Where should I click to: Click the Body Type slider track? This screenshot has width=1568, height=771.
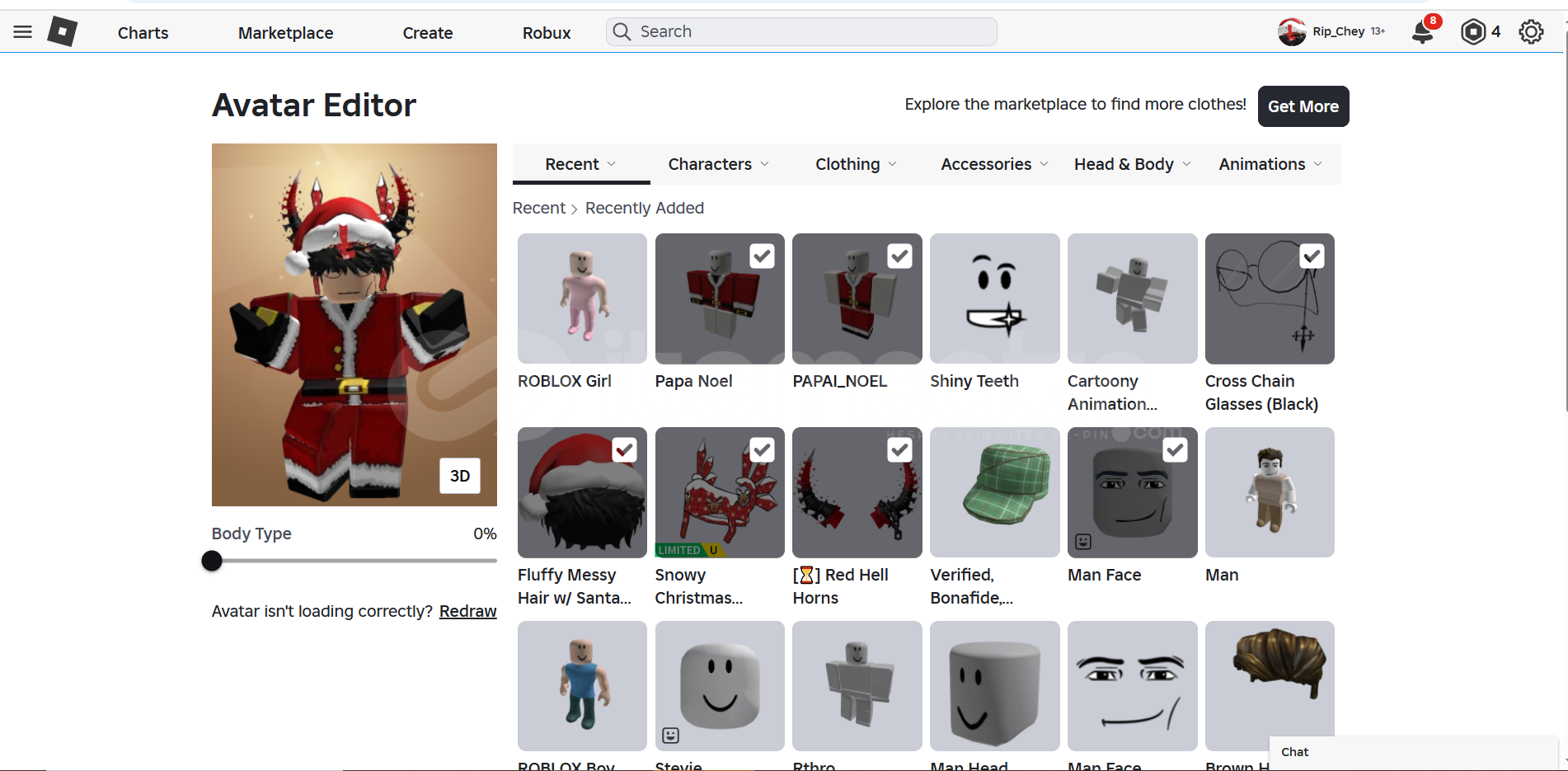click(x=354, y=561)
